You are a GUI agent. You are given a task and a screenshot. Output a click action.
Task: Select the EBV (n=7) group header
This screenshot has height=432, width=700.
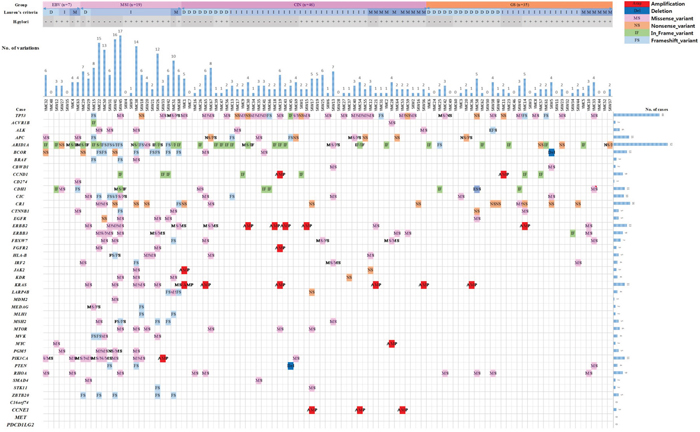(69, 4)
